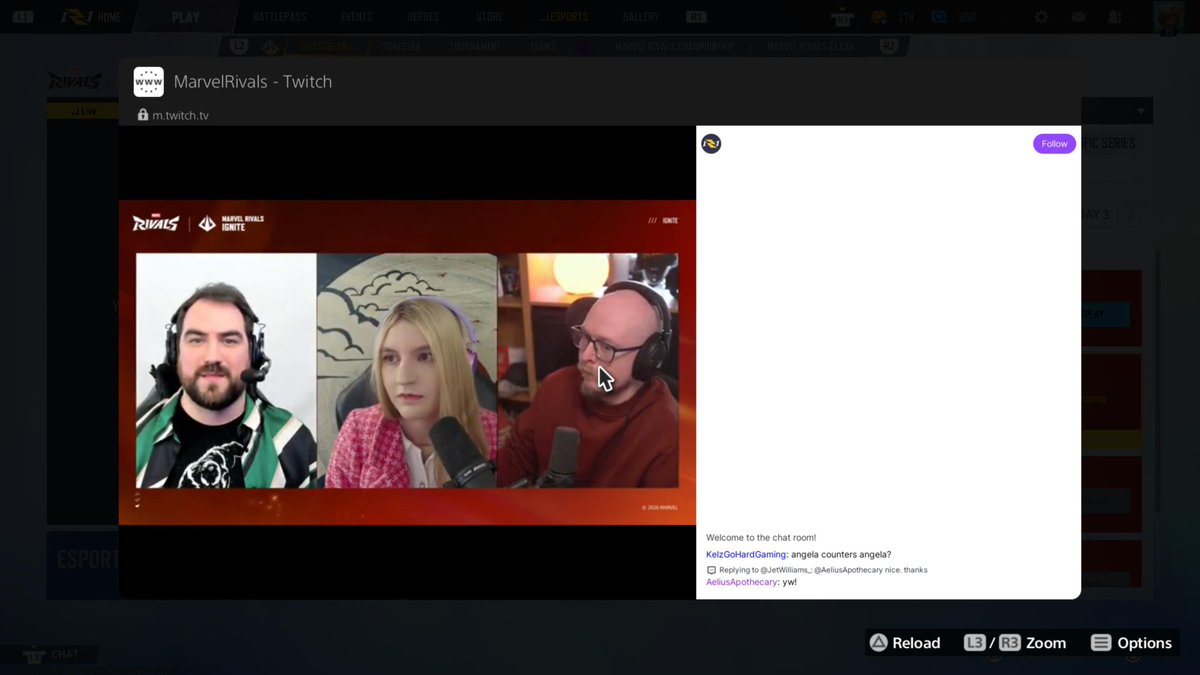Open the Battlepass tab behind the browser
1200x675 pixels.
(x=279, y=17)
